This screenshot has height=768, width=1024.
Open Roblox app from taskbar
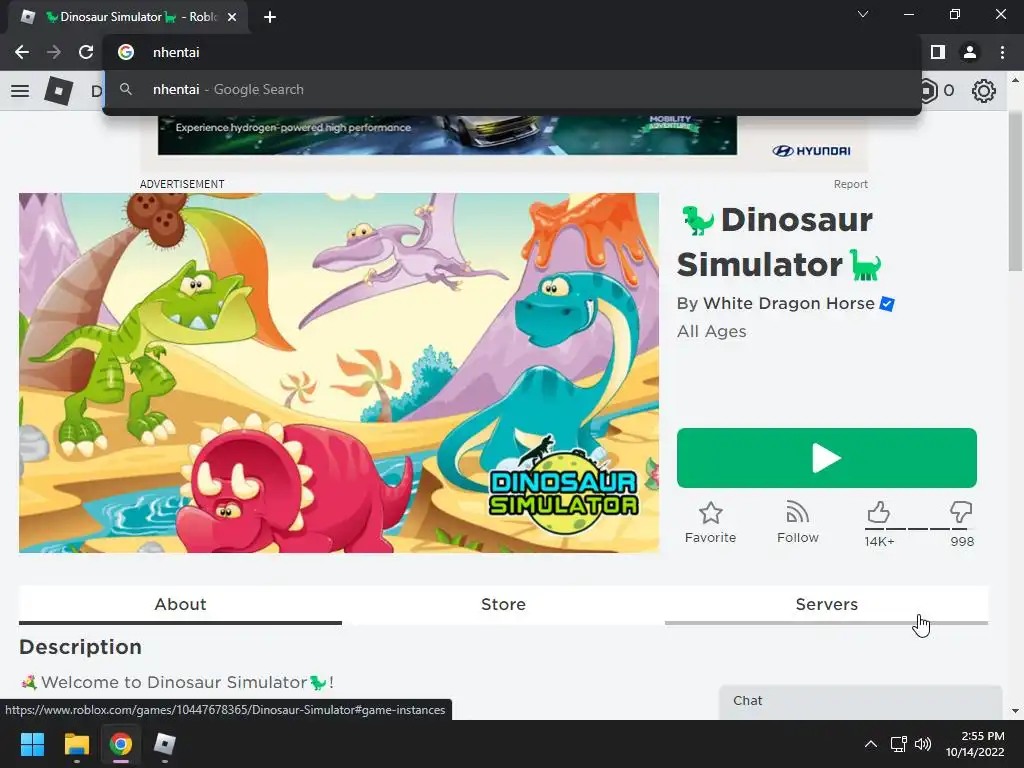coord(165,744)
